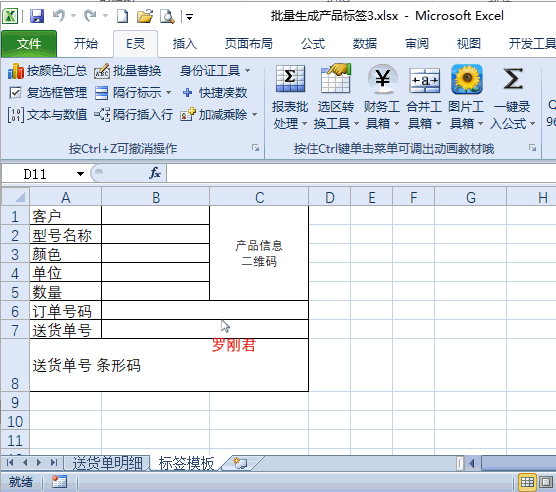Click the 隔行插入行 tool
This screenshot has height=492, width=556.
point(134,114)
